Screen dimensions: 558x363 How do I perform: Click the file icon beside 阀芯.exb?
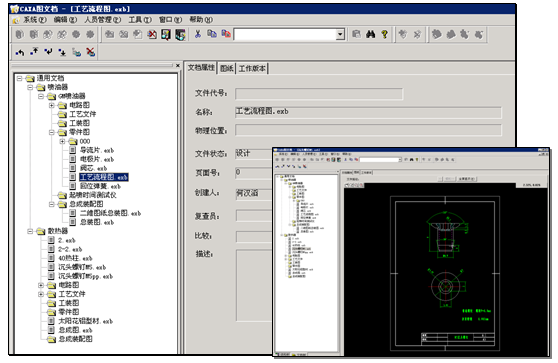point(73,168)
